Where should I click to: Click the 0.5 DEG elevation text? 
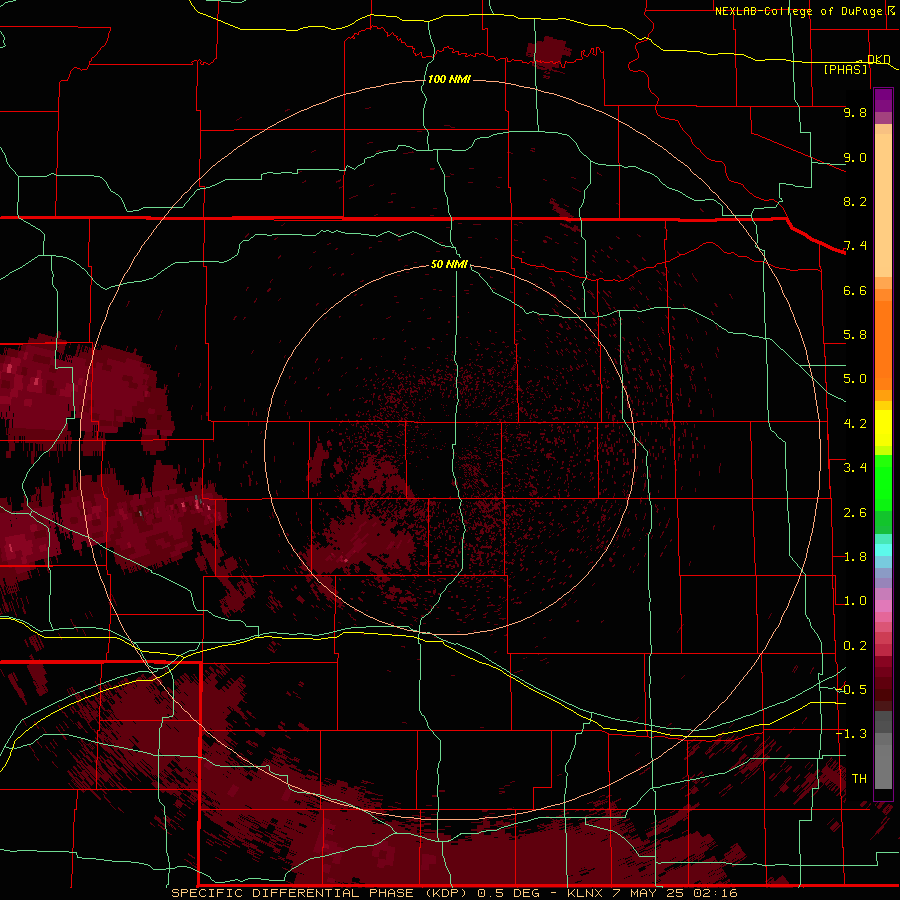click(507, 893)
